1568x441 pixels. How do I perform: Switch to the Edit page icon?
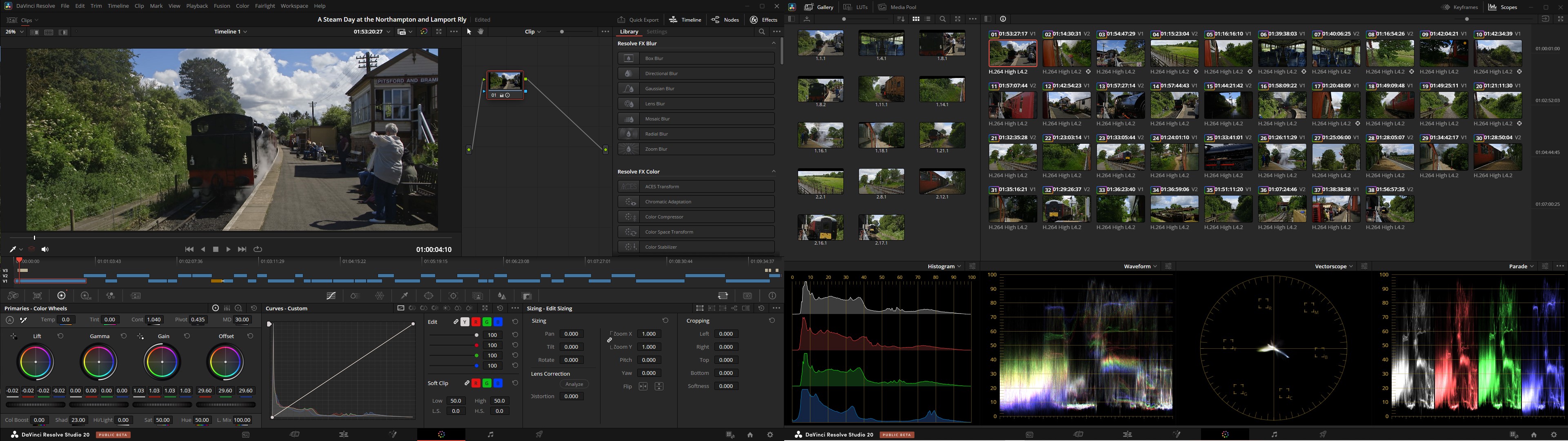tap(344, 434)
